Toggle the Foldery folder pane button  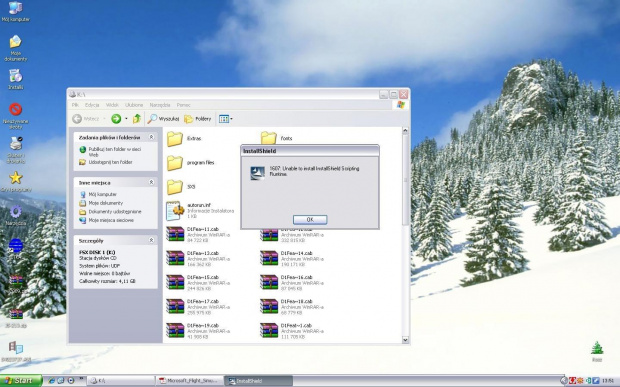coord(198,119)
